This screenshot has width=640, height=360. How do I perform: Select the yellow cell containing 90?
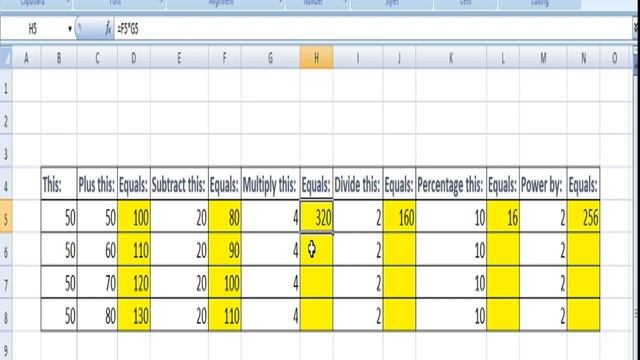pyautogui.click(x=224, y=249)
